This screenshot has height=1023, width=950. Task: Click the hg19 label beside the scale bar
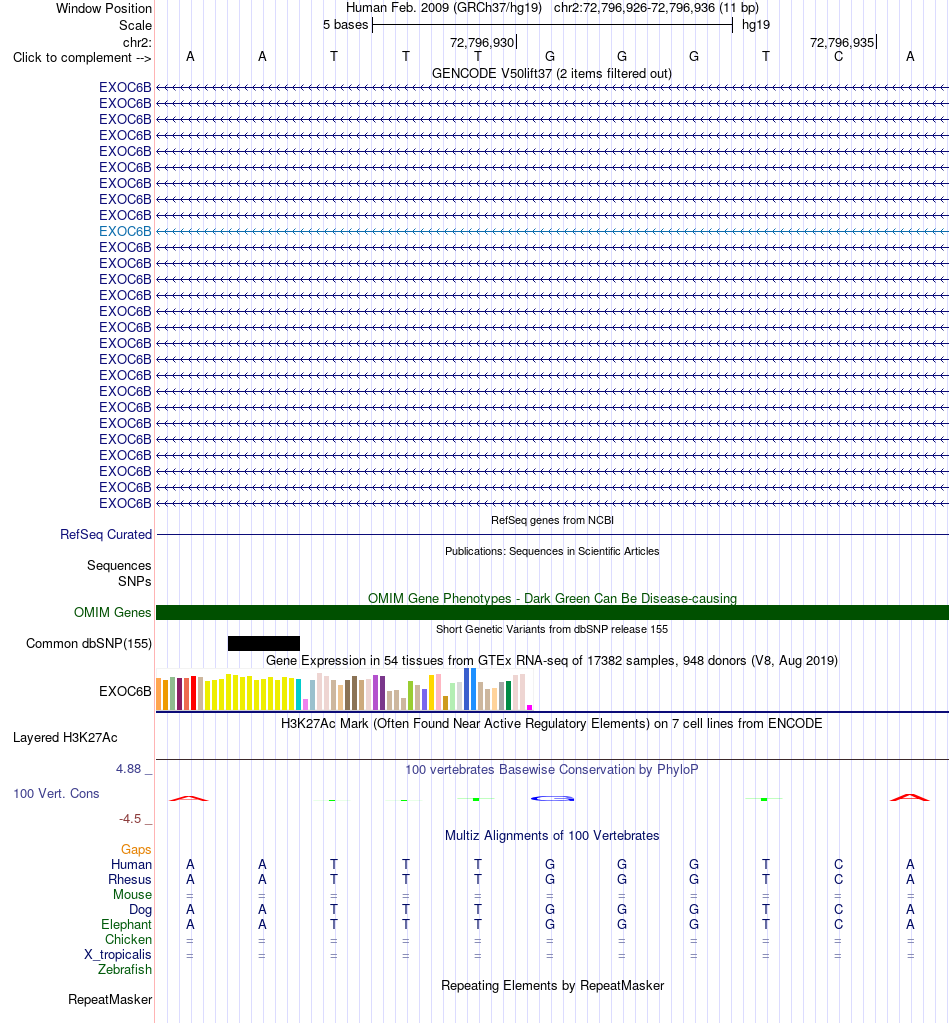(x=756, y=25)
